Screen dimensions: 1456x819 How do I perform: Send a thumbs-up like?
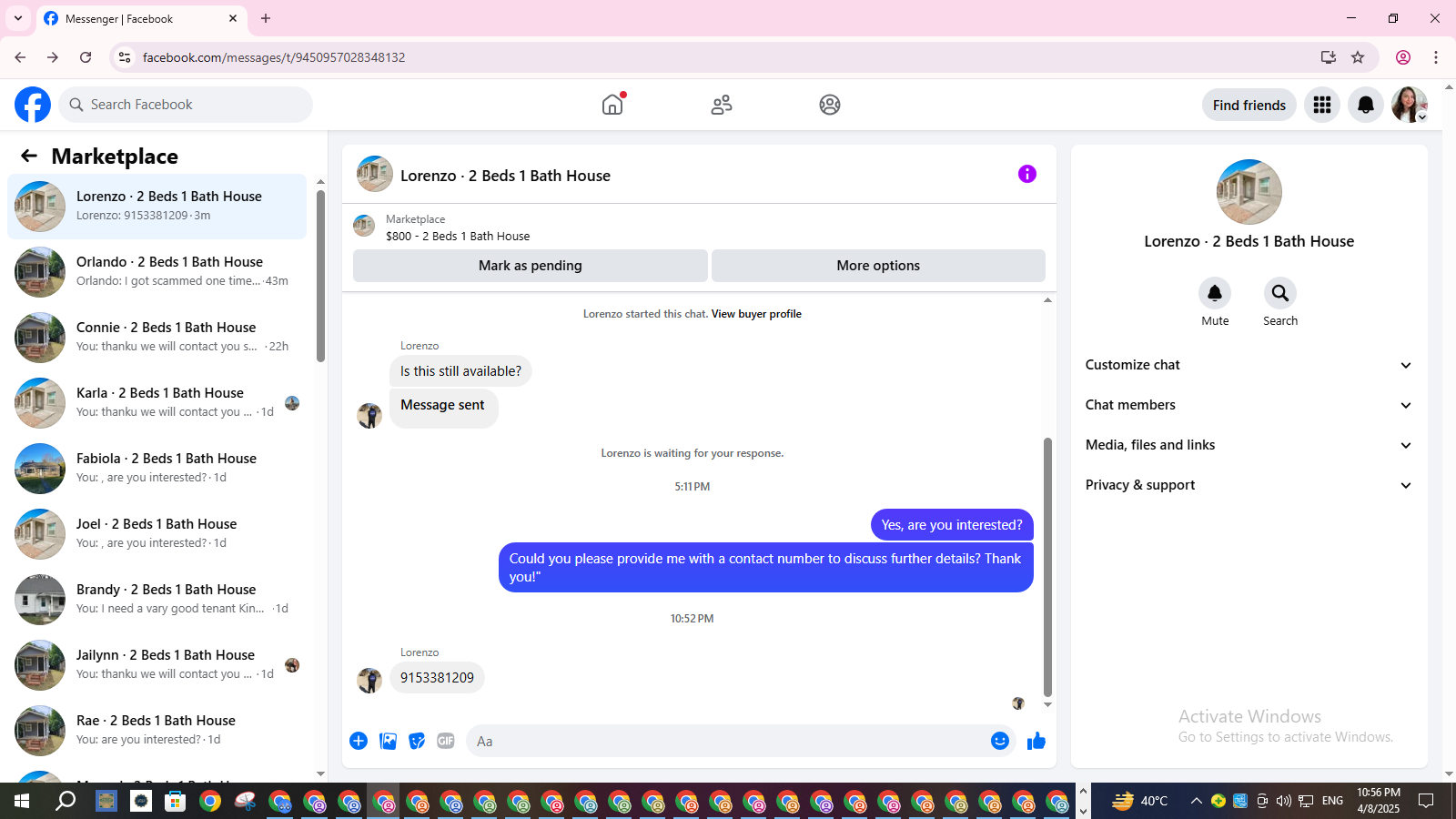1036,741
